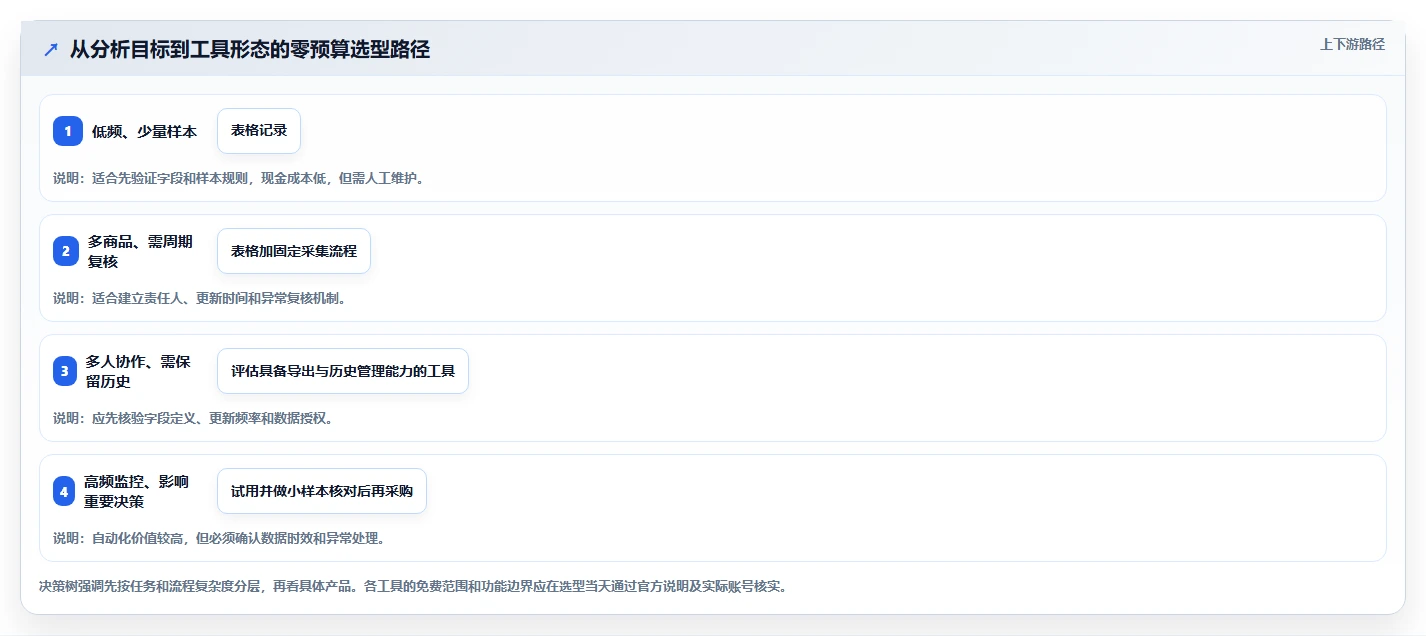Click the 评估具备导出与历史管理能力的工具 chip
The height and width of the screenshot is (636, 1426).
click(343, 371)
